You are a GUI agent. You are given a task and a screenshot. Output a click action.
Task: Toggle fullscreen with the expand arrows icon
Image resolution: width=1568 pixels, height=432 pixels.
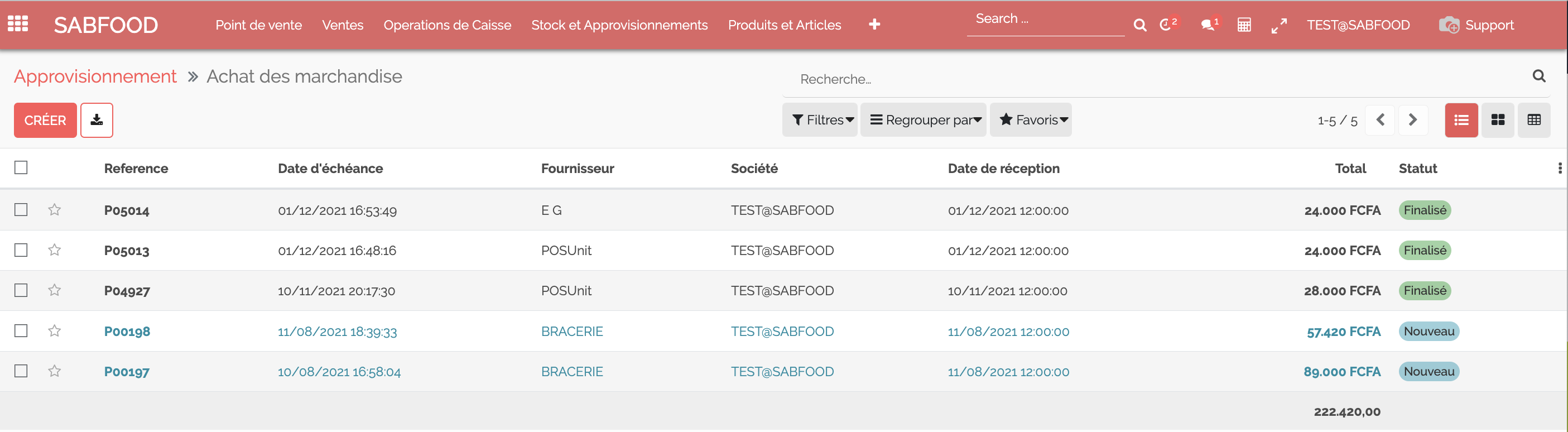(1279, 25)
